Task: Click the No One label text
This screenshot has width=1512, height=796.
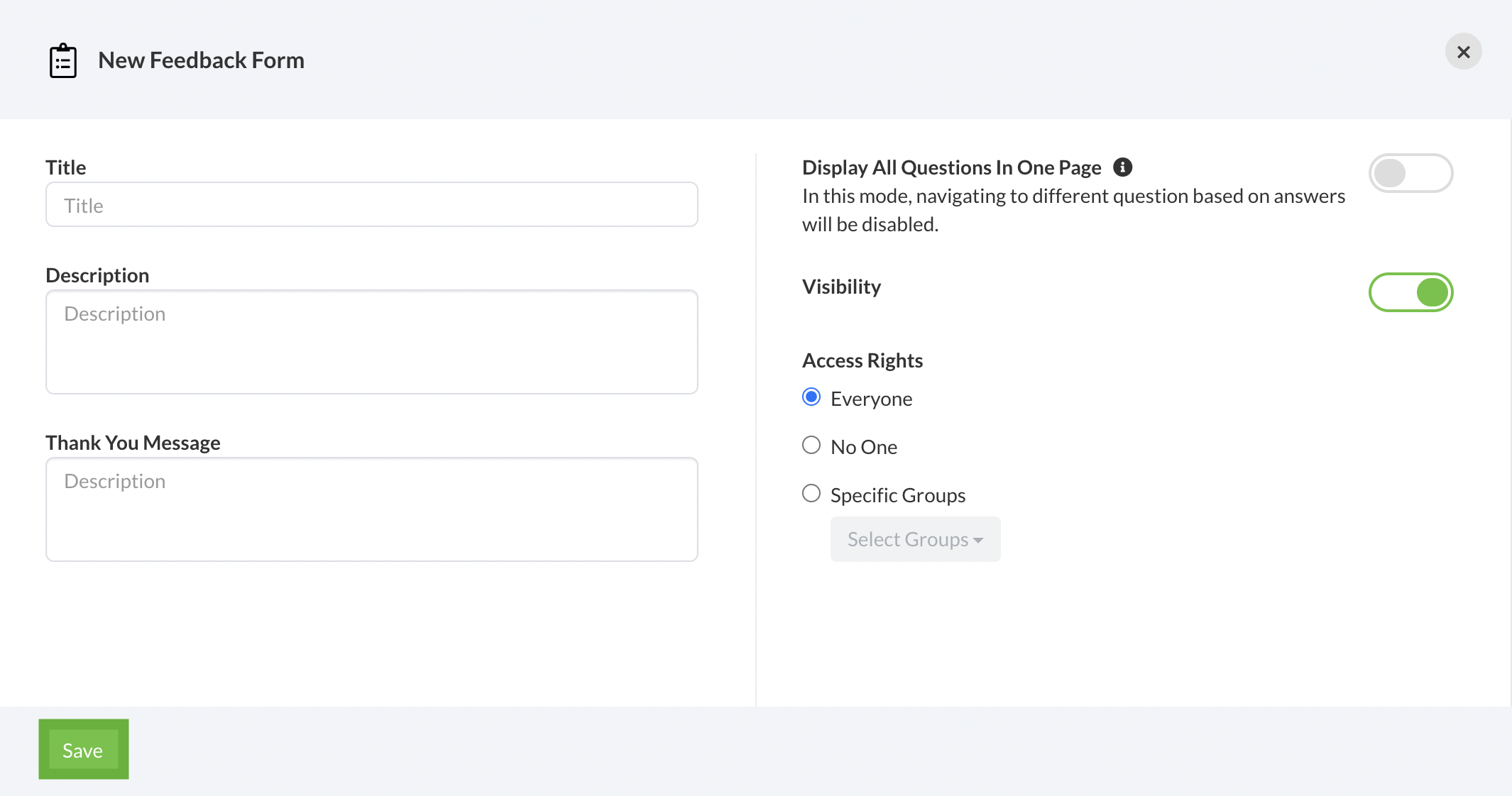Action: (x=863, y=447)
